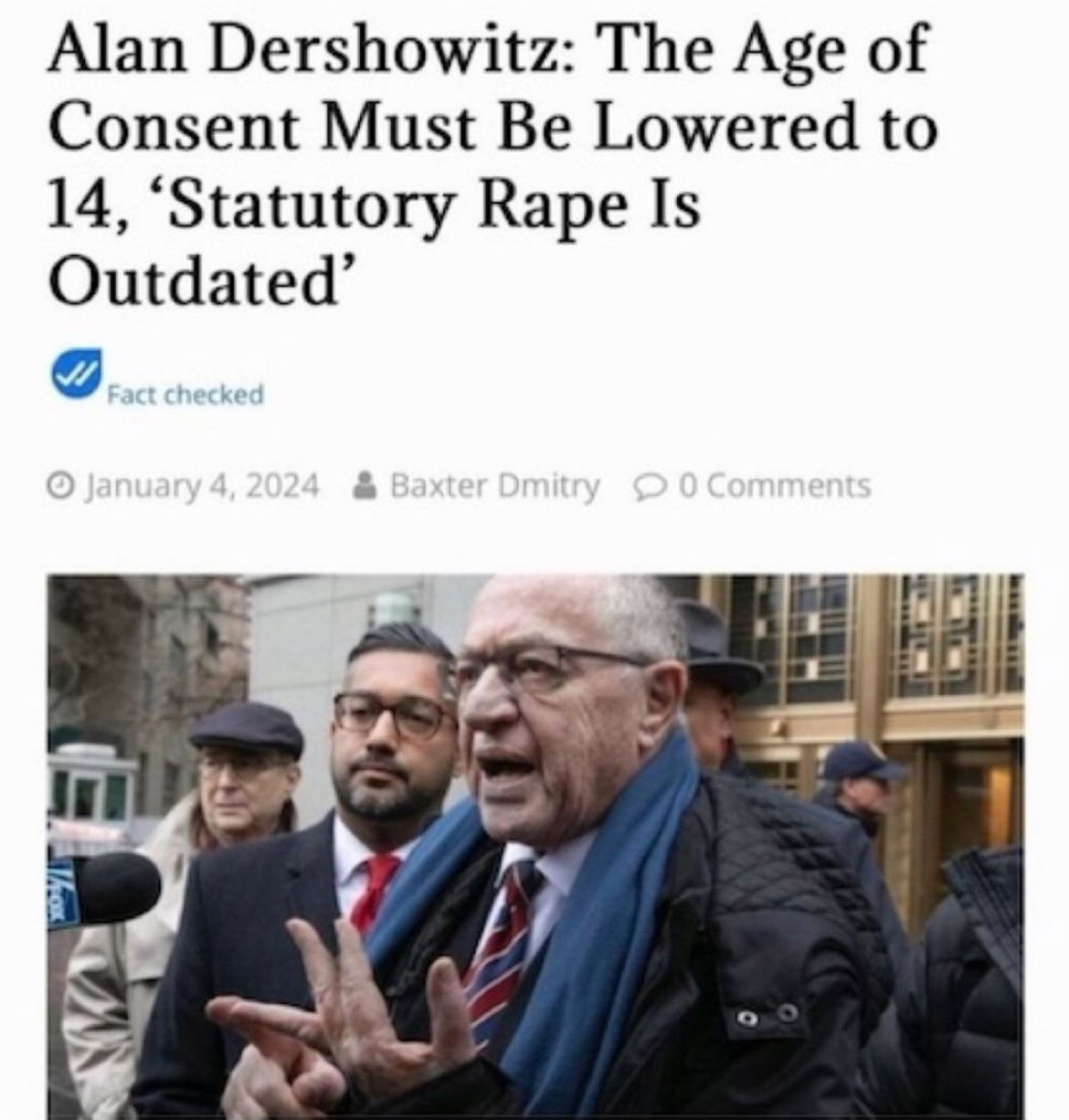Jump to the 0 Comments link
This screenshot has width=1069, height=1120.
pos(775,485)
